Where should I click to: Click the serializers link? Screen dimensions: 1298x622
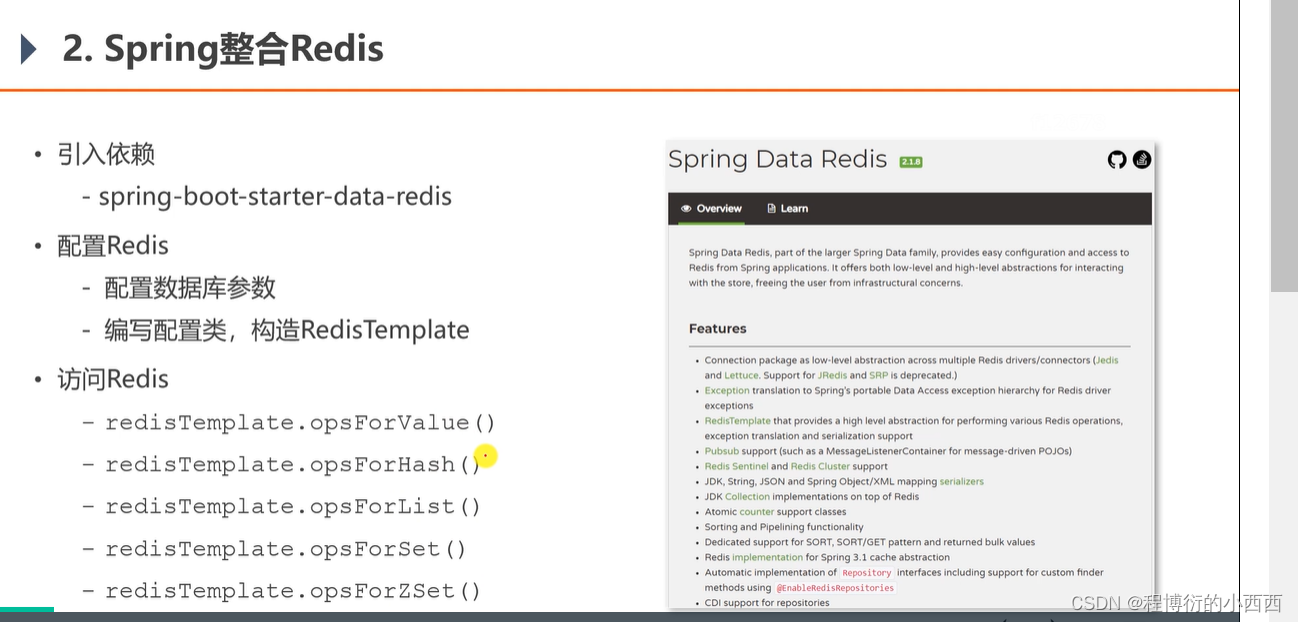(x=961, y=481)
